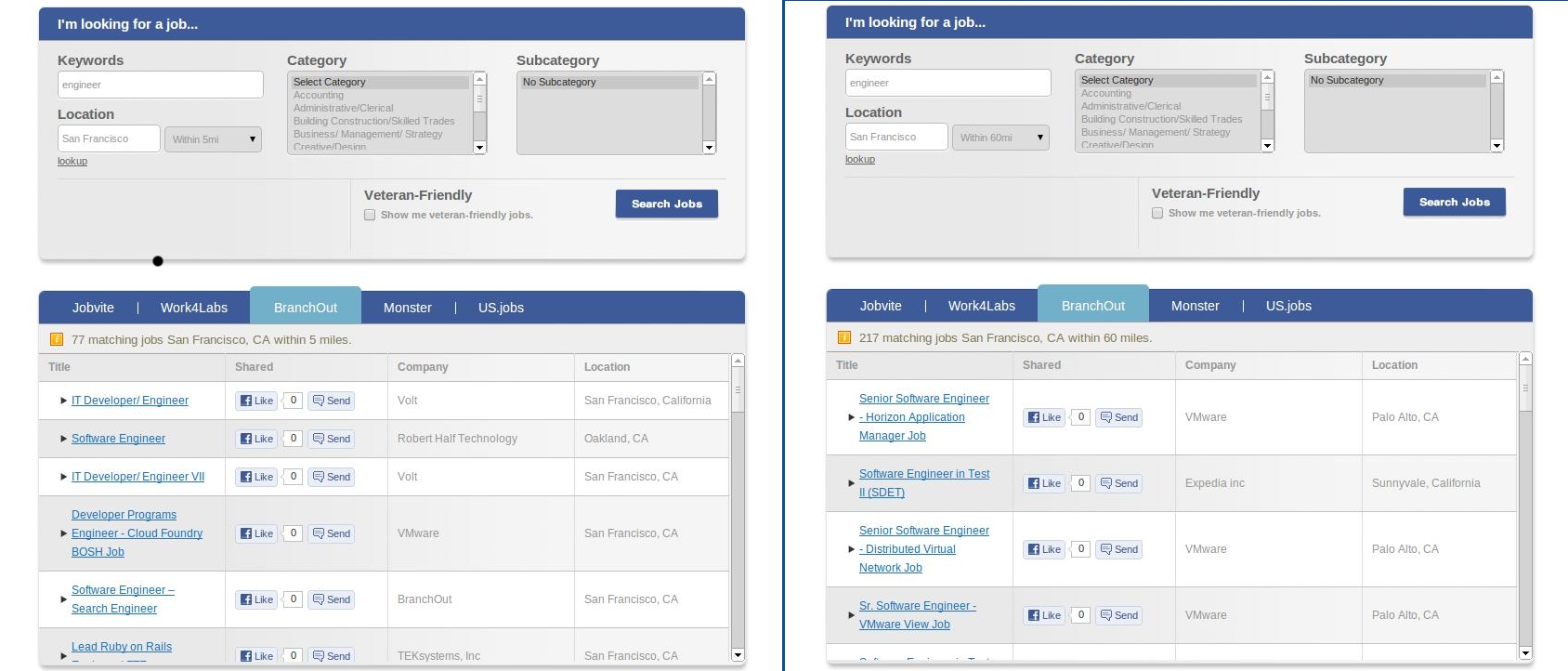1568x671 pixels.
Task: Send the IT Developer/ Engineer VII job
Action: tap(332, 477)
